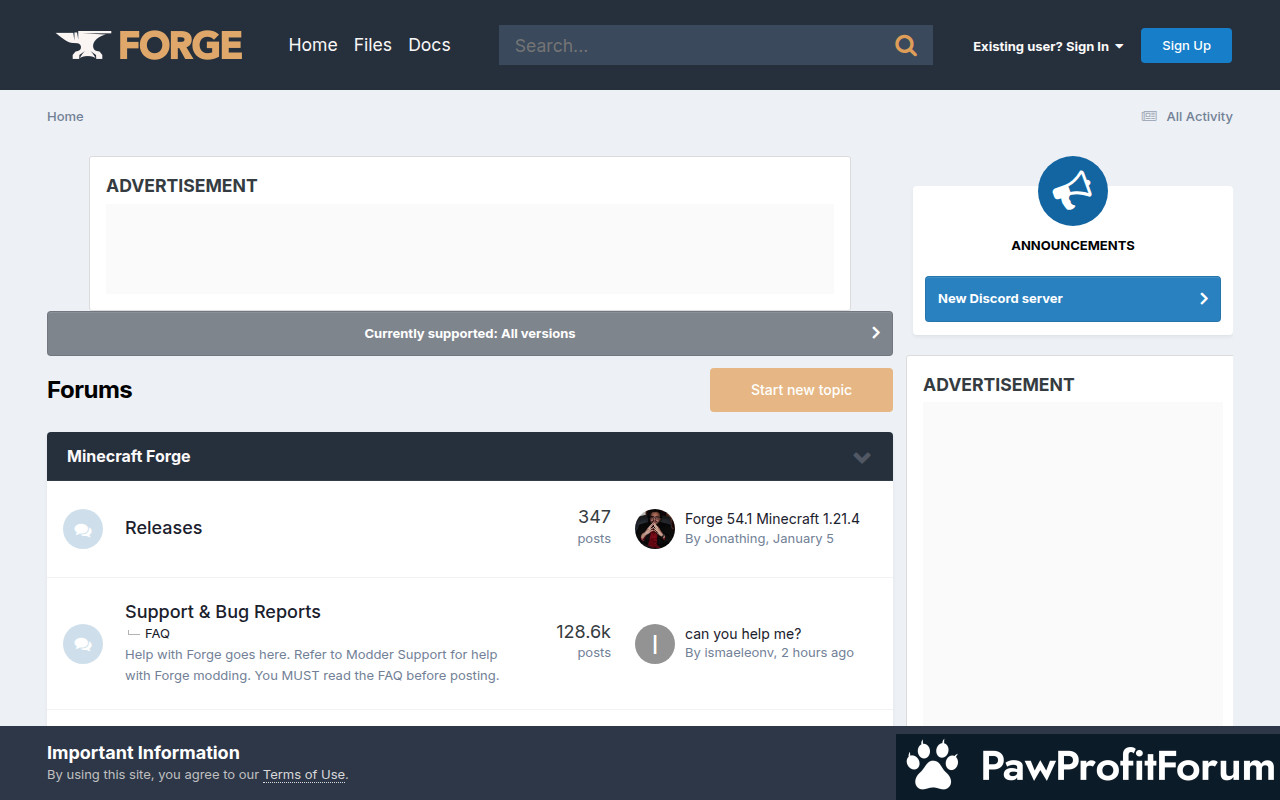The width and height of the screenshot is (1280, 800).
Task: Click the chevron on Currently supported bar
Action: 876,333
